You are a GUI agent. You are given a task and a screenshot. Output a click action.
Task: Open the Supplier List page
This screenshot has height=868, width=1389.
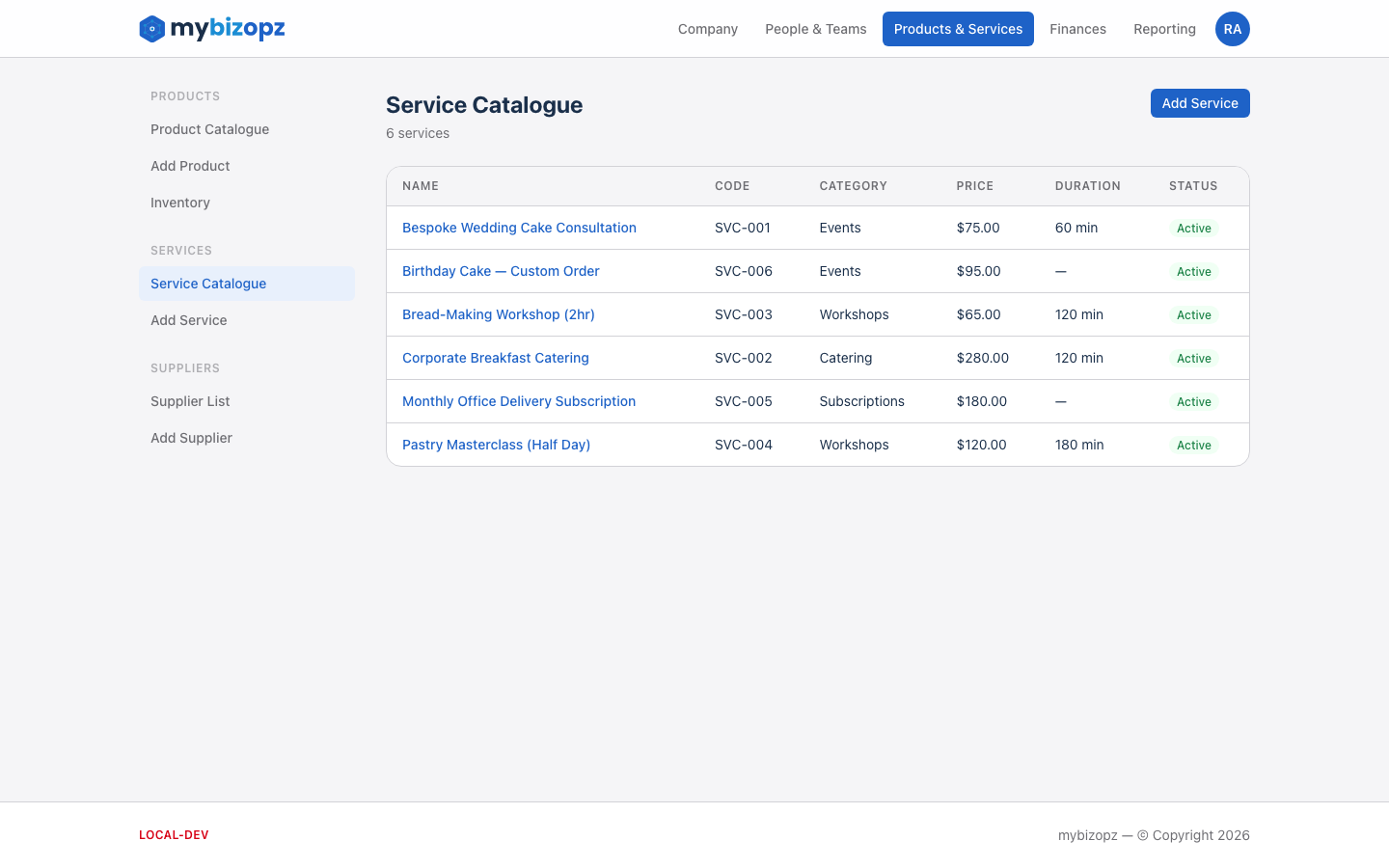coord(190,401)
